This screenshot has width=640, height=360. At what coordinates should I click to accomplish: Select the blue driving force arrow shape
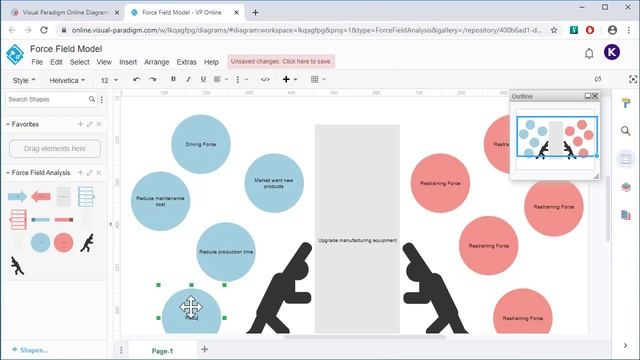(17, 197)
